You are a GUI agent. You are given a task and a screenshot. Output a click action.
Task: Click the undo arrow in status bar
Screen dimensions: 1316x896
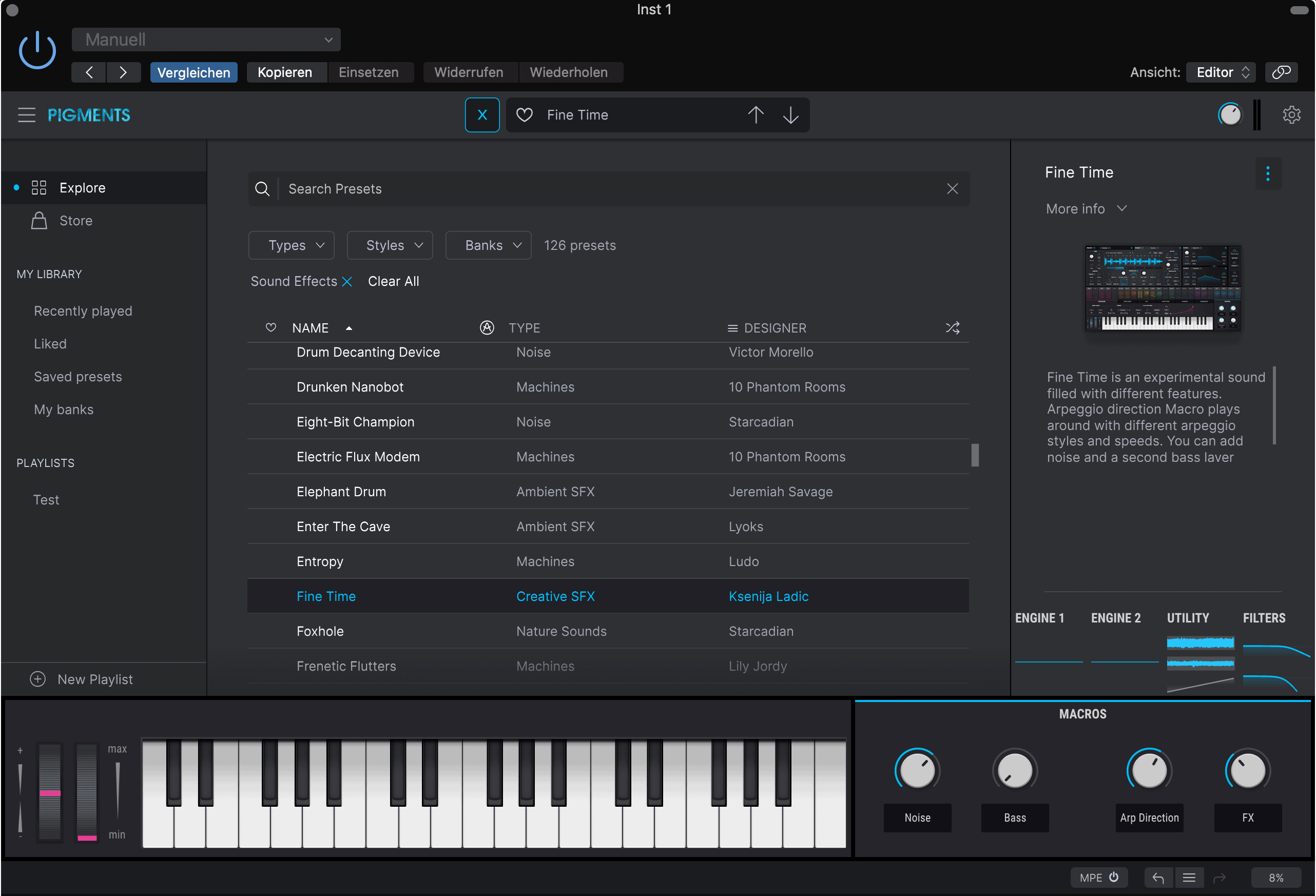(1158, 878)
